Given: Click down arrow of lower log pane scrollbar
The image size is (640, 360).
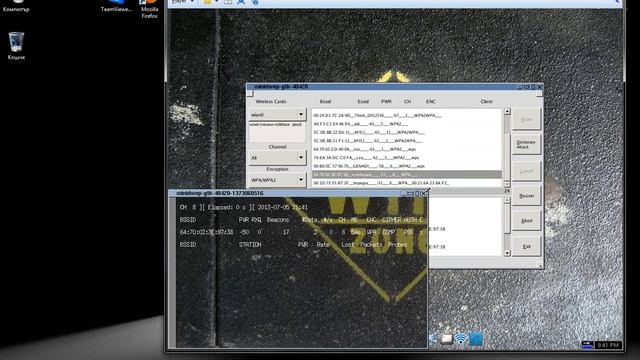Looking at the screenshot, I should pyautogui.click(x=507, y=253).
